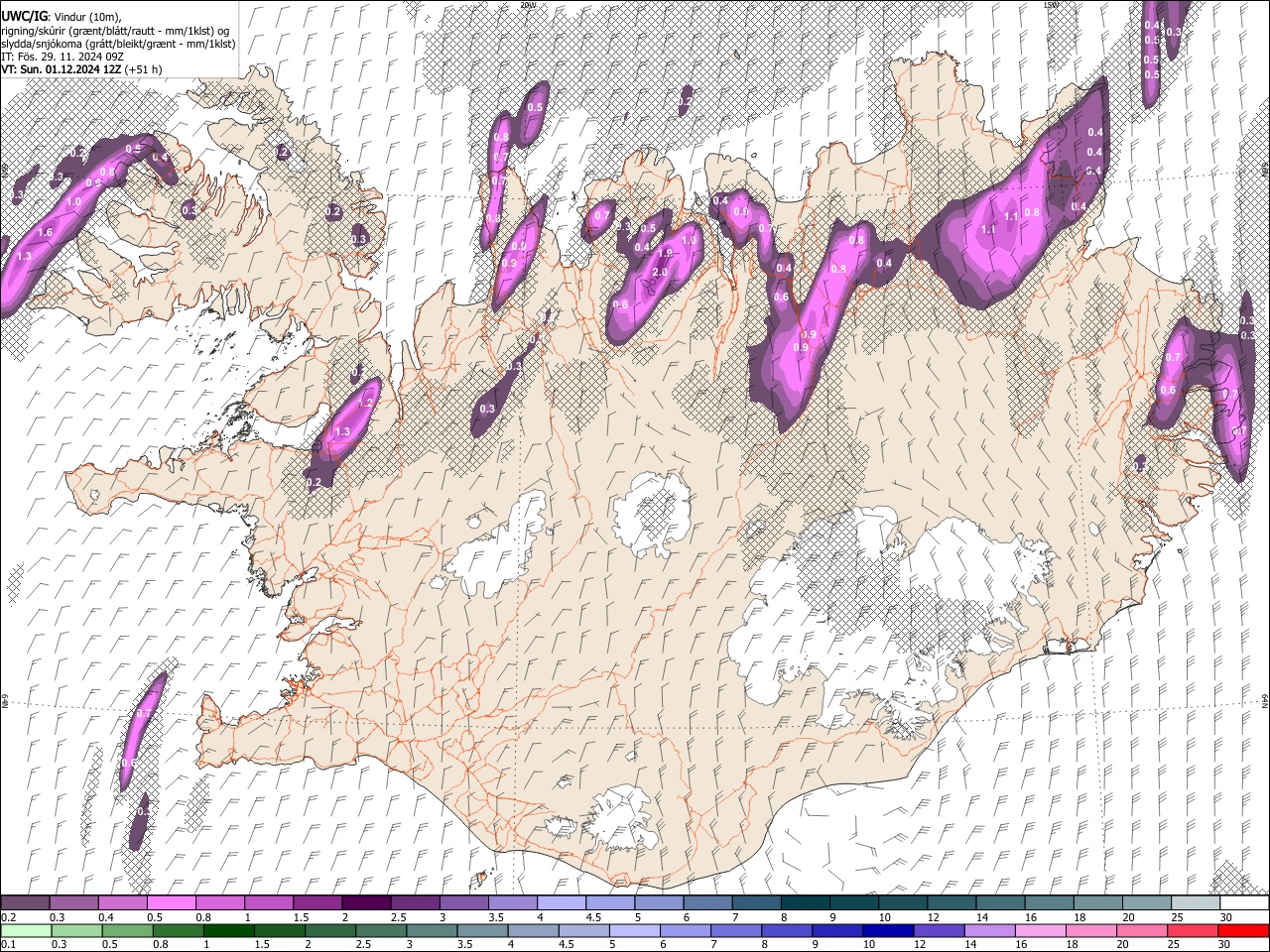Pick the 1.5 swatch in upper legend row
Screen dimensions: 1270x952
[317, 903]
